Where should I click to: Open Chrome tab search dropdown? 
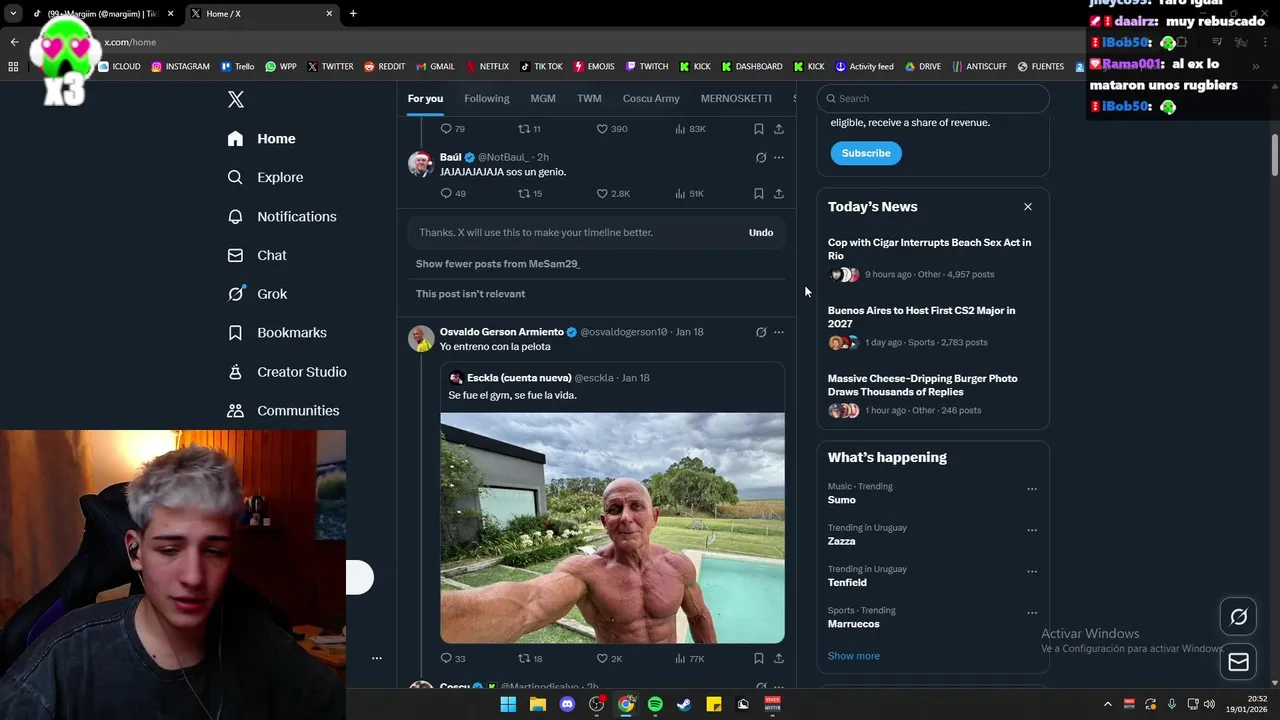tap(13, 14)
